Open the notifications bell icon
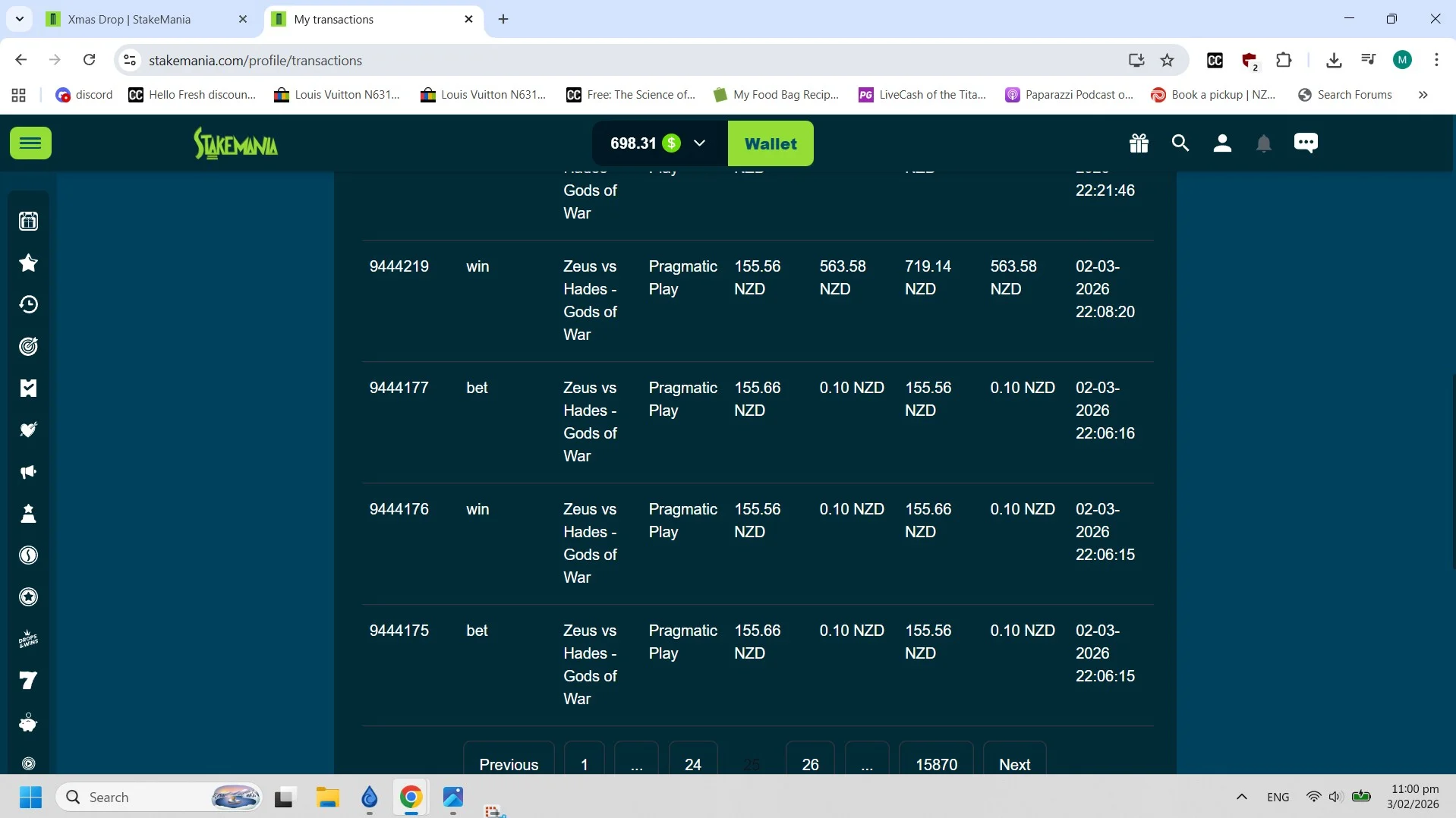 coord(1264,143)
